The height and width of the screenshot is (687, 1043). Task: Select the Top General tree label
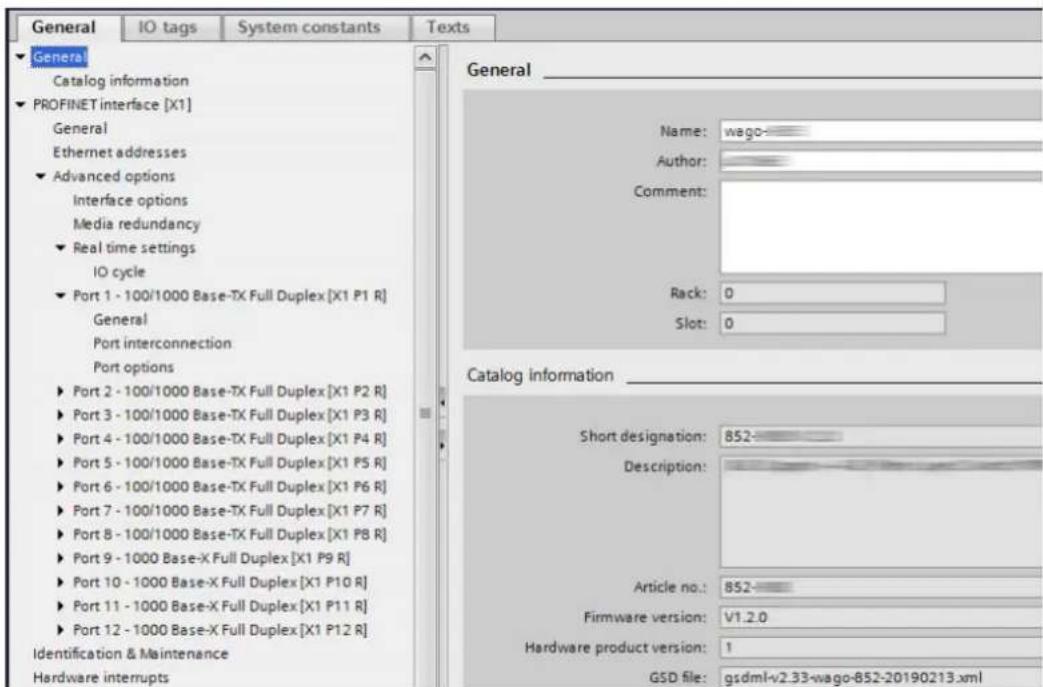pyautogui.click(x=59, y=57)
